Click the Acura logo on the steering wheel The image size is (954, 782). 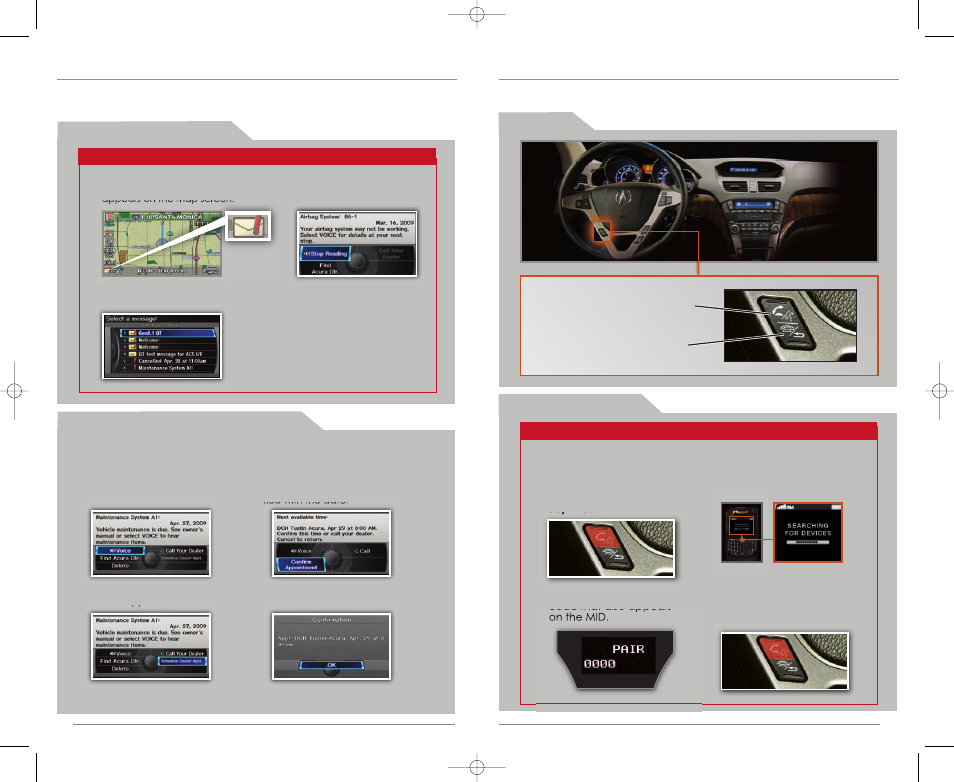622,197
